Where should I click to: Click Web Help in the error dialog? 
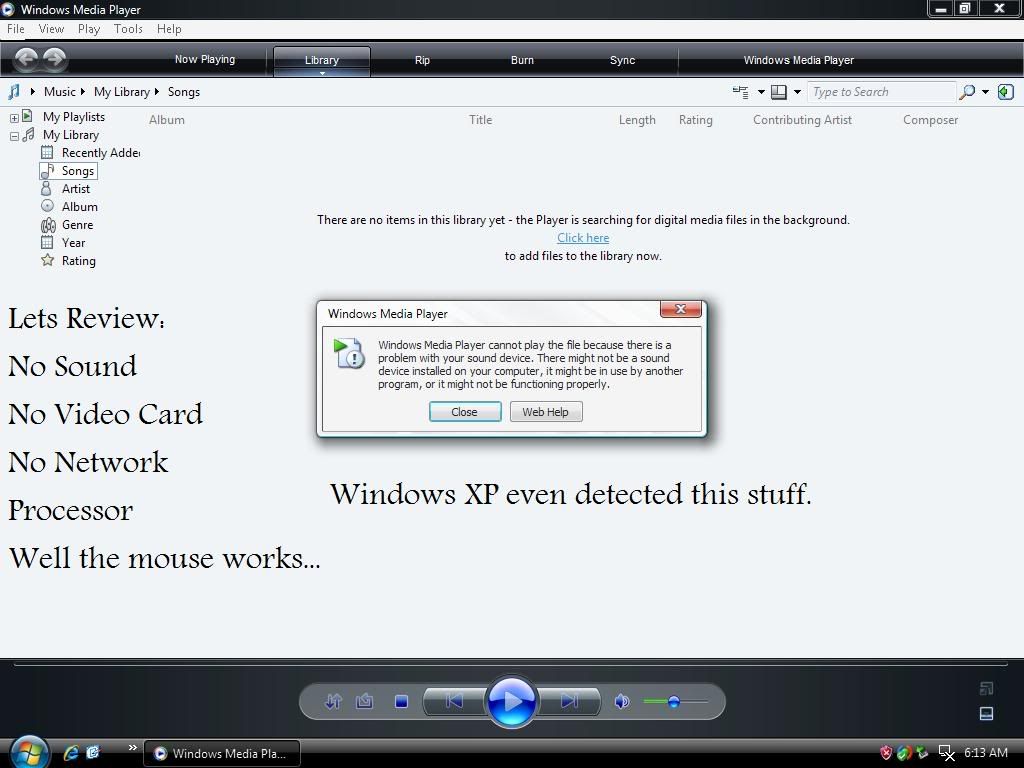coord(545,411)
